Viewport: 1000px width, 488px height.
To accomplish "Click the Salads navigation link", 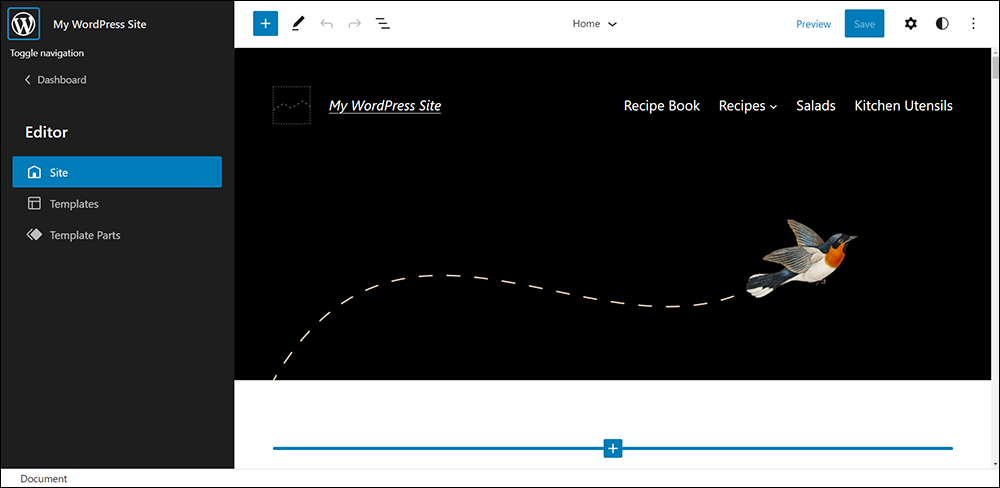I will (x=816, y=106).
